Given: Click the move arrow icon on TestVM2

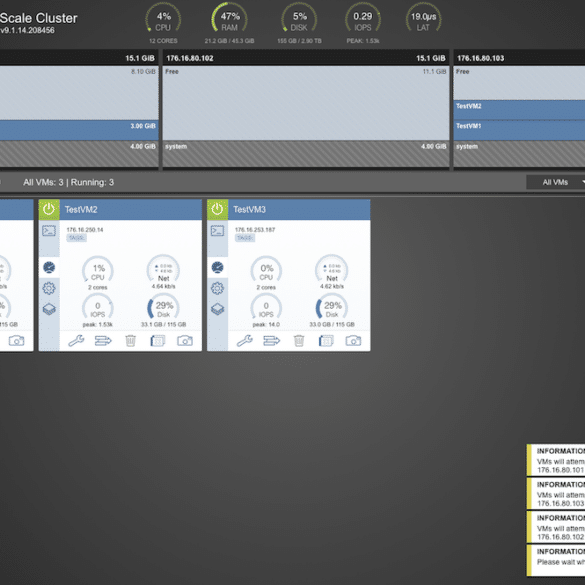Looking at the screenshot, I should pyautogui.click(x=103, y=341).
